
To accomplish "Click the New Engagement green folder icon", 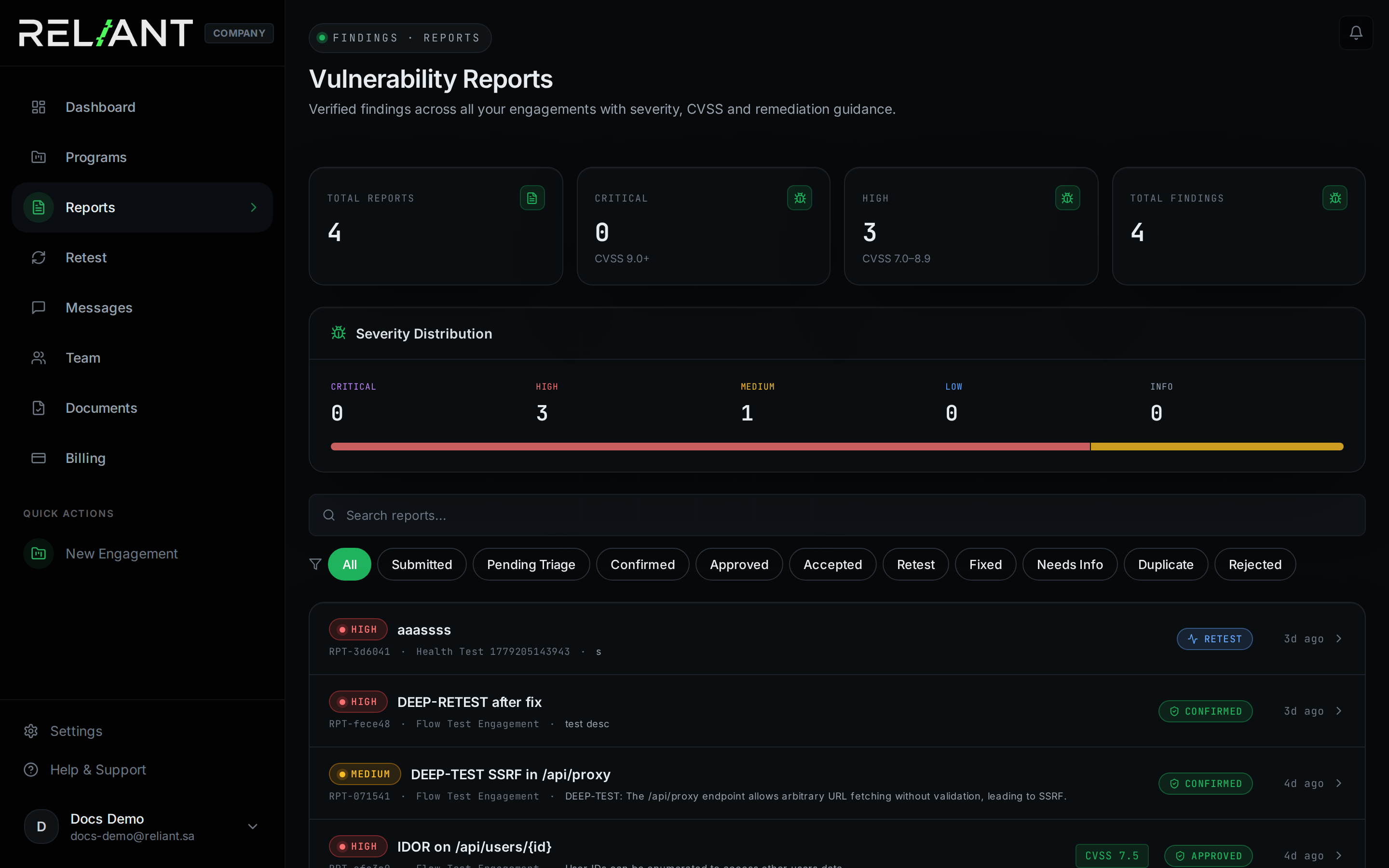I will pyautogui.click(x=39, y=554).
